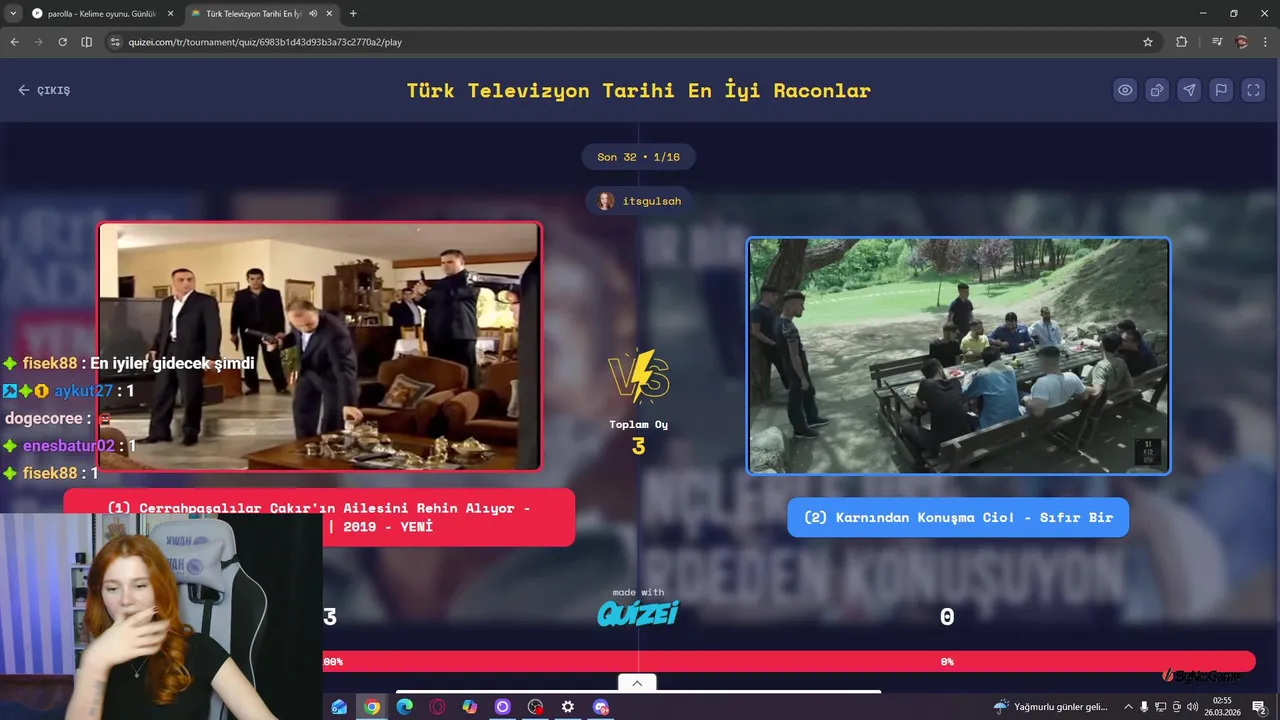Open Google Chrome from the taskbar
This screenshot has height=720, width=1280.
click(x=372, y=707)
